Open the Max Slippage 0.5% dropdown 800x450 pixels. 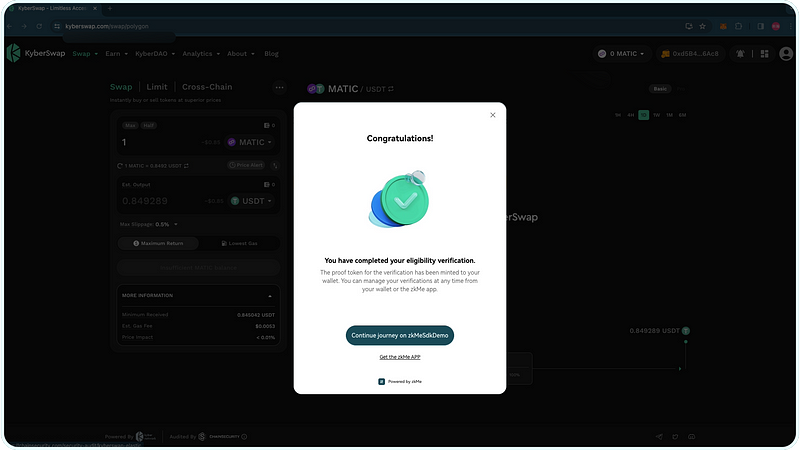tap(148, 224)
